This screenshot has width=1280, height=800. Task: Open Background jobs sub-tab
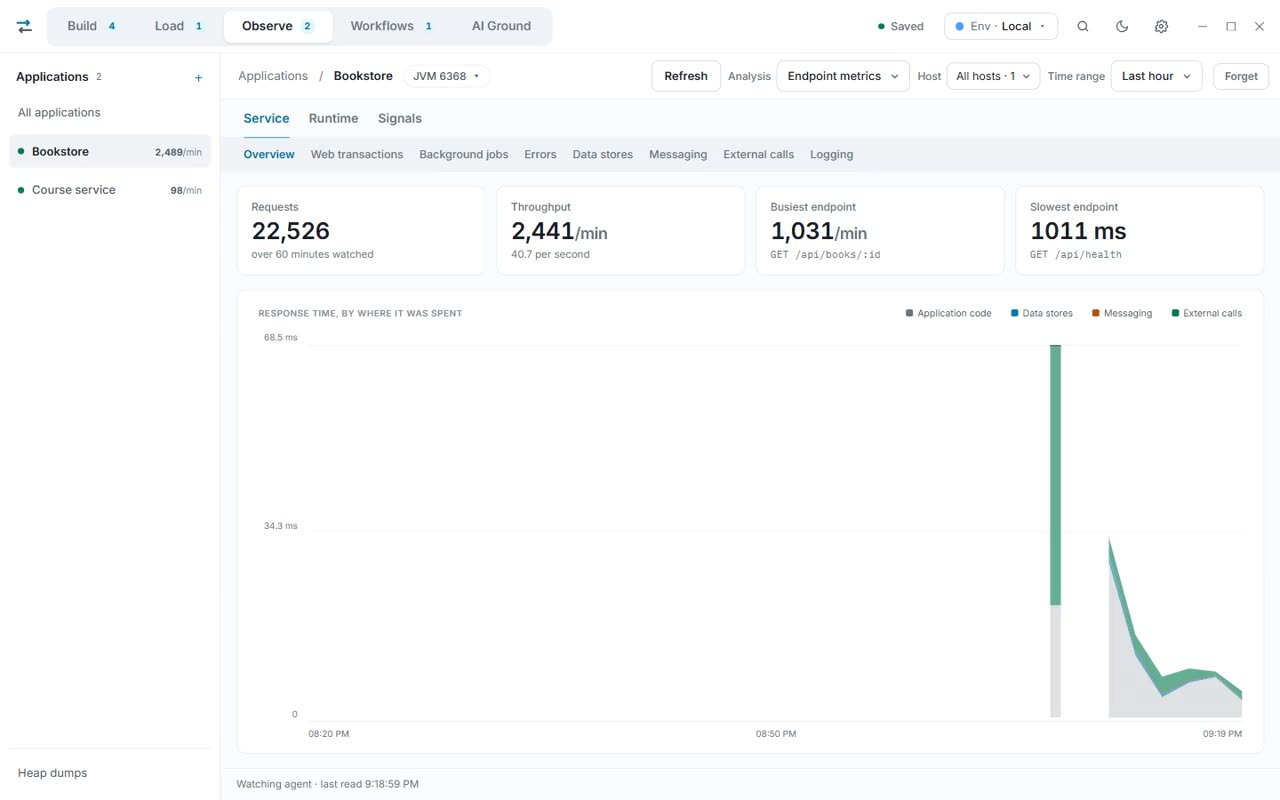(464, 154)
